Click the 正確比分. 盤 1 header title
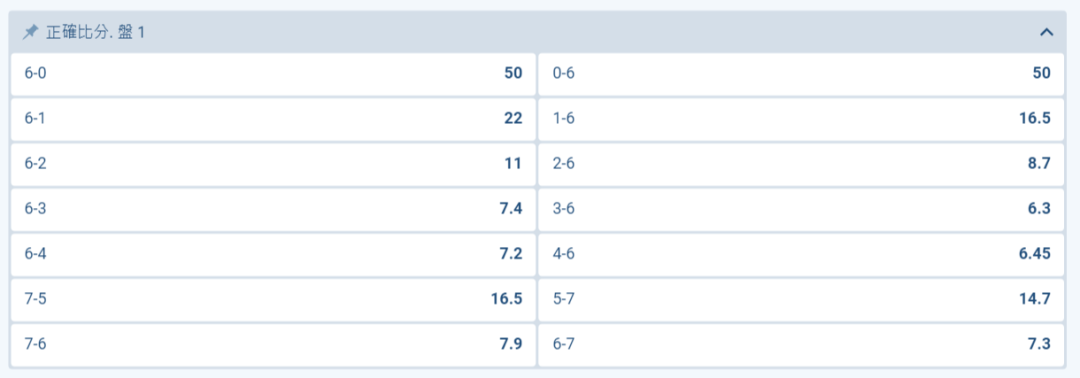 coord(95,32)
